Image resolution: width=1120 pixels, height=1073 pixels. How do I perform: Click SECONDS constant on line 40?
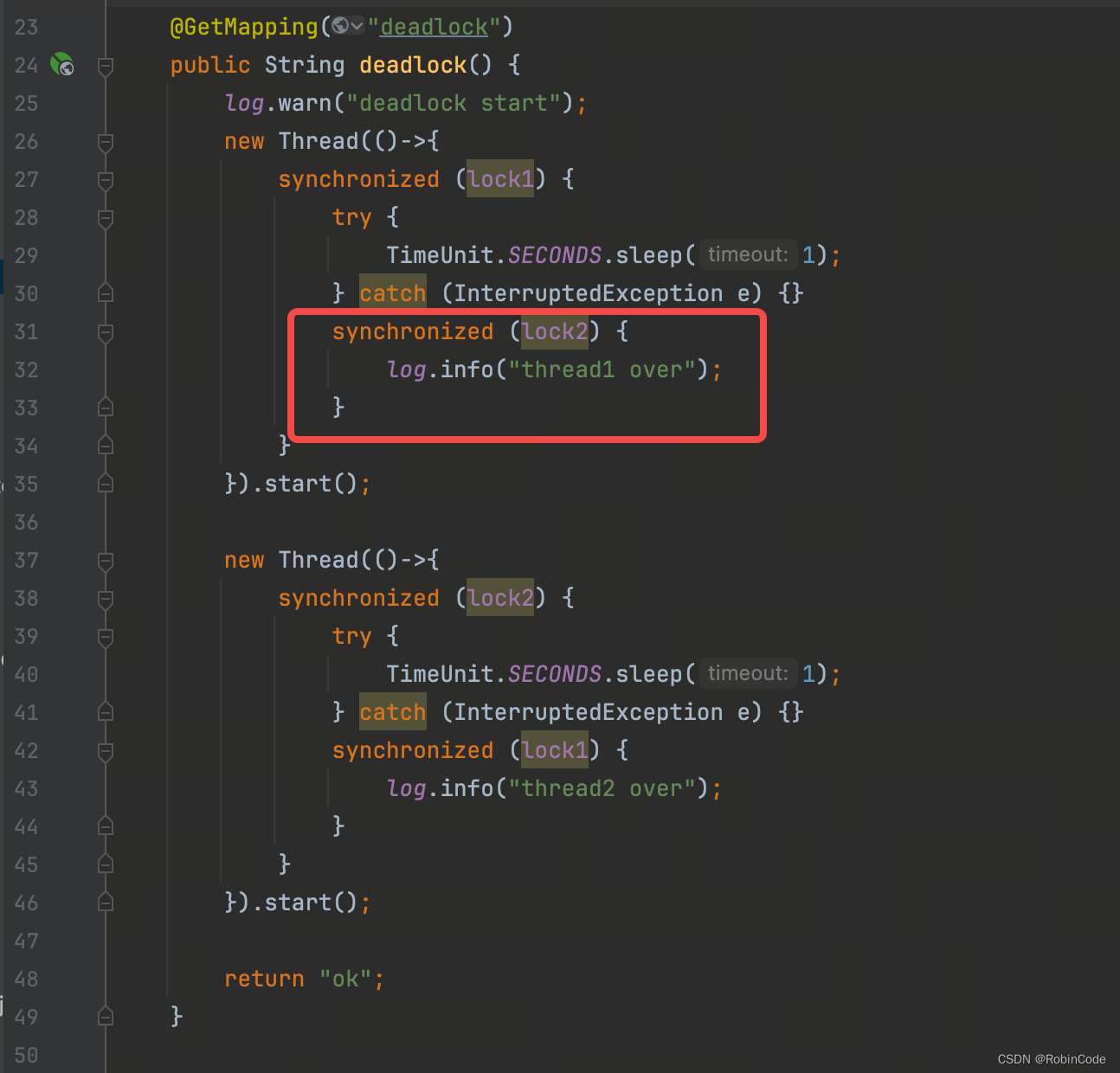pyautogui.click(x=555, y=674)
